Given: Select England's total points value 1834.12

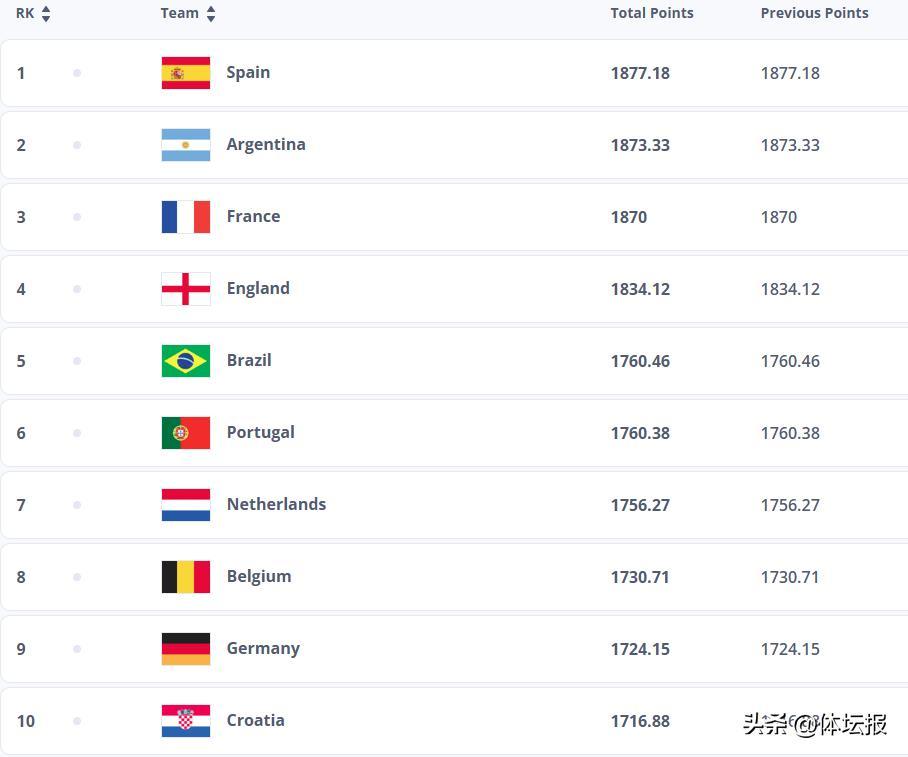Looking at the screenshot, I should tap(640, 289).
